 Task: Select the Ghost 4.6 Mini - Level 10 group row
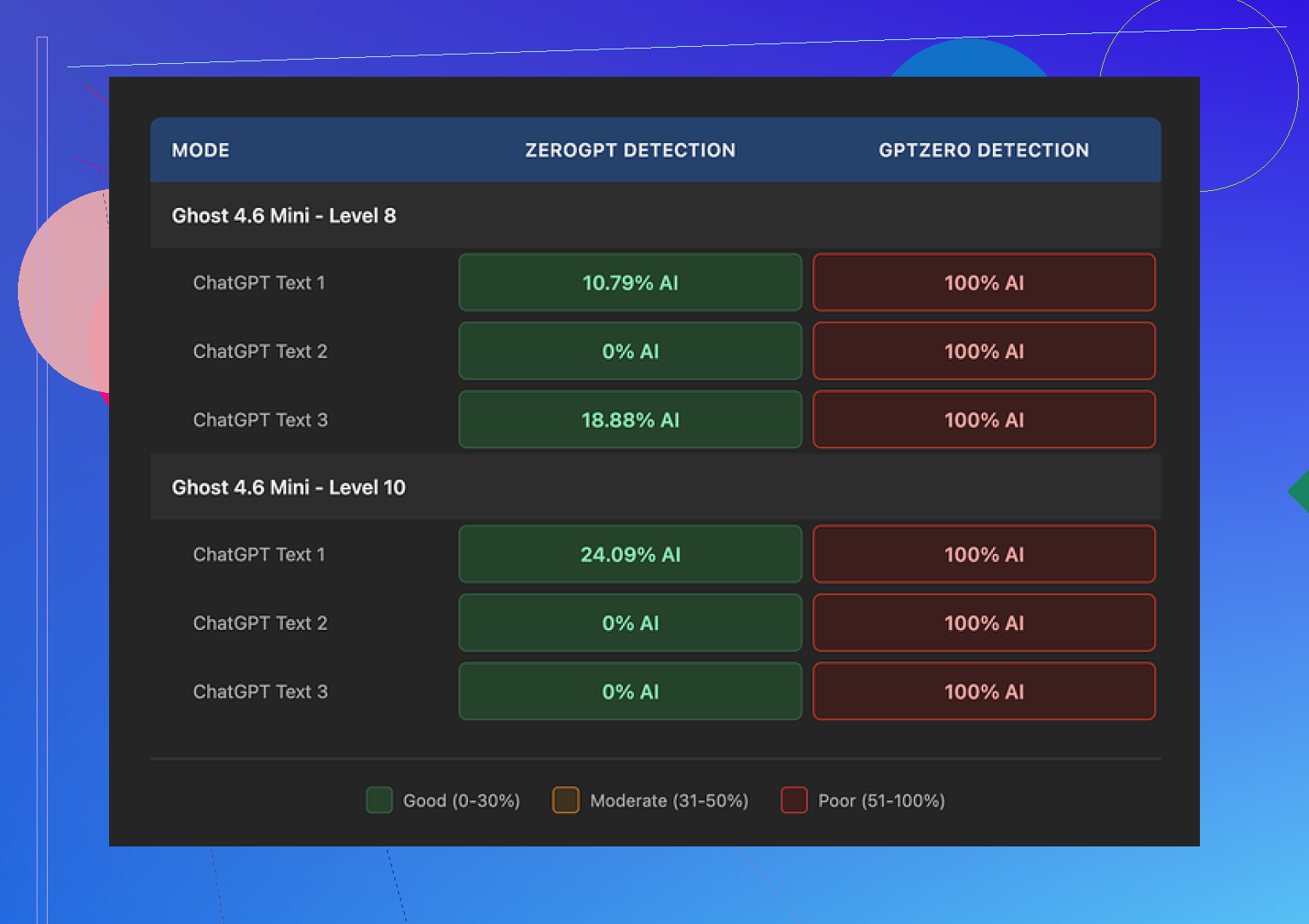(289, 488)
